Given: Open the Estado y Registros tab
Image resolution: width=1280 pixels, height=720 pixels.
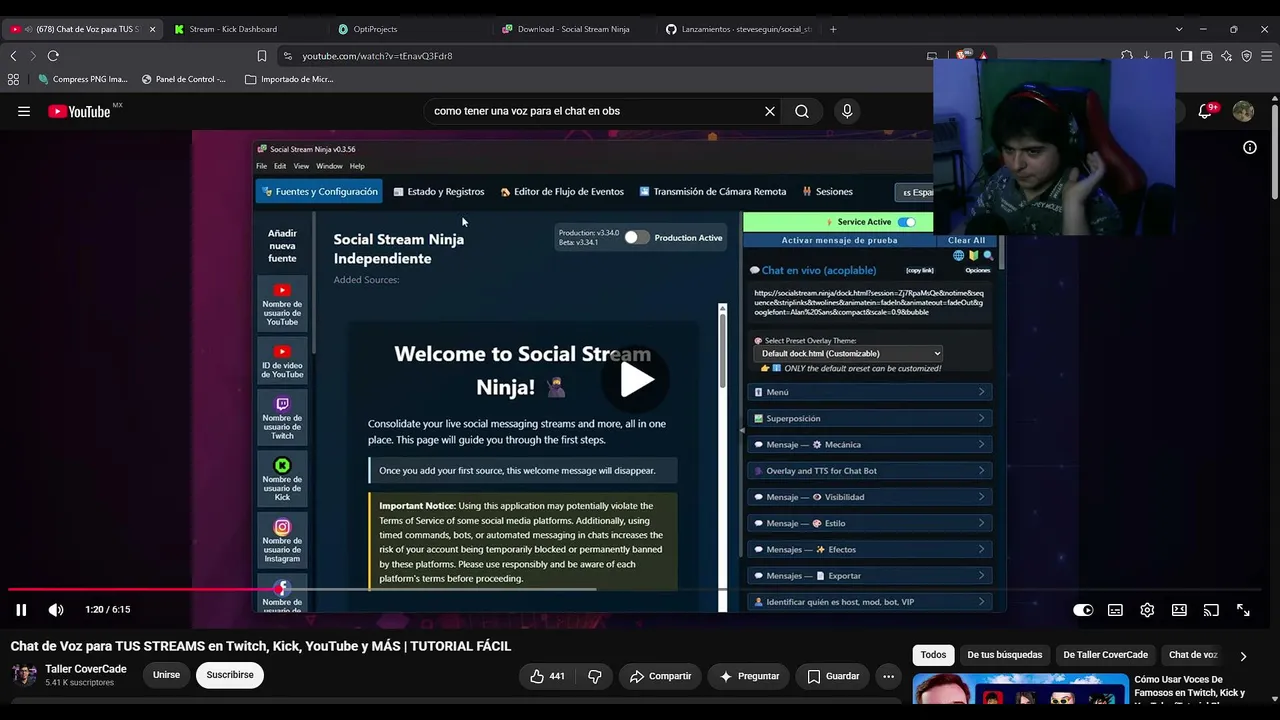Looking at the screenshot, I should [439, 192].
